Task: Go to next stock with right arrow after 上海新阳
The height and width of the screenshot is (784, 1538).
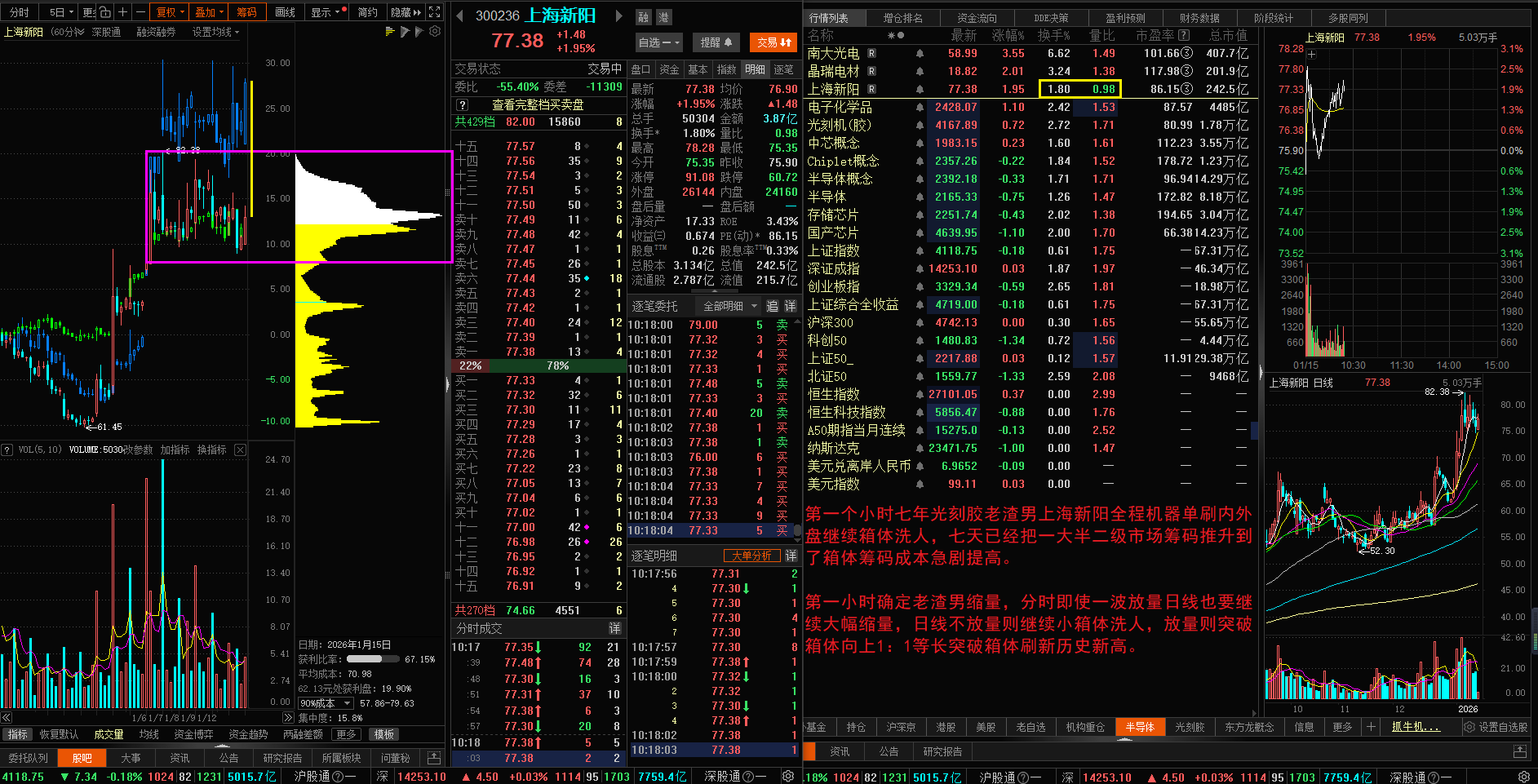Action: tap(618, 16)
